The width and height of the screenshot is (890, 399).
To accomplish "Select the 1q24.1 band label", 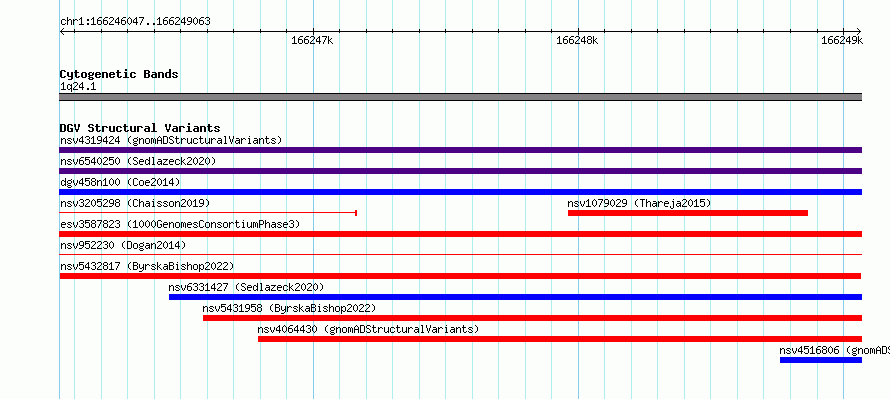I will pos(78,86).
